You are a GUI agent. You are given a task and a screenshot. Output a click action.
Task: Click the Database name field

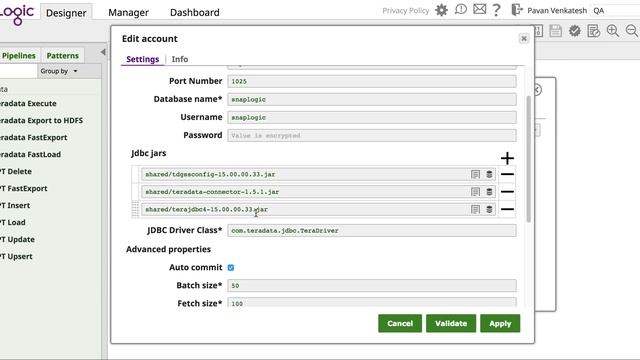(x=372, y=99)
